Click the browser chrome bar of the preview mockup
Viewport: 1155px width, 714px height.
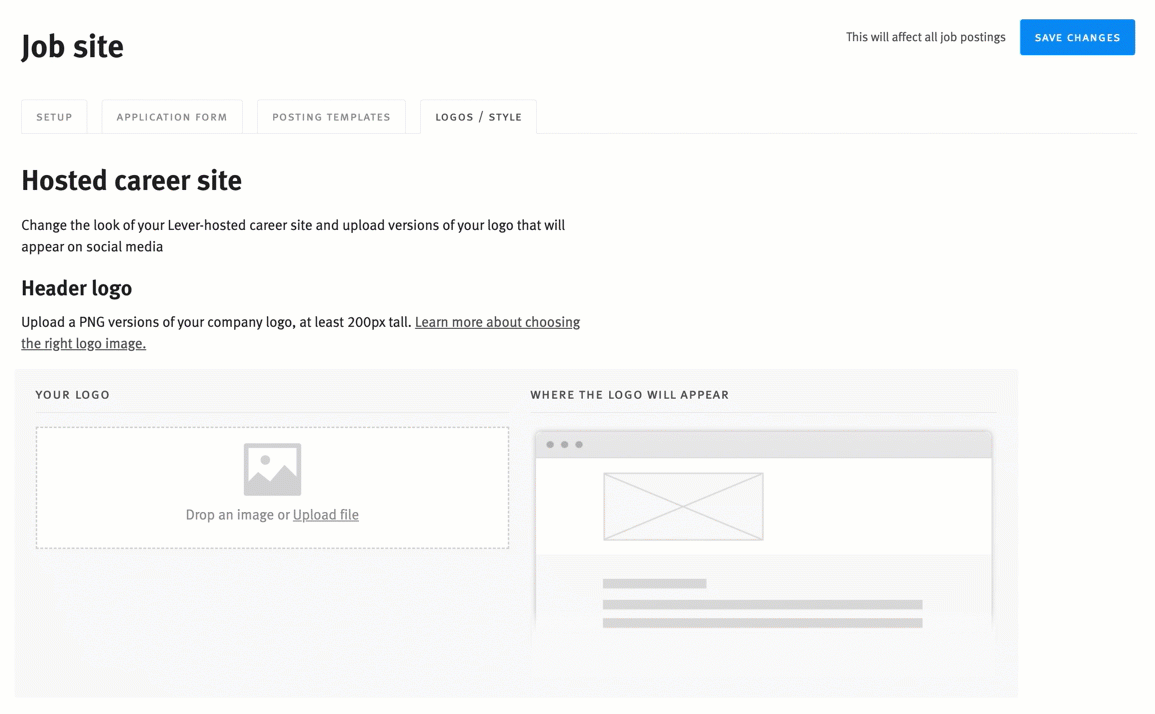[763, 441]
